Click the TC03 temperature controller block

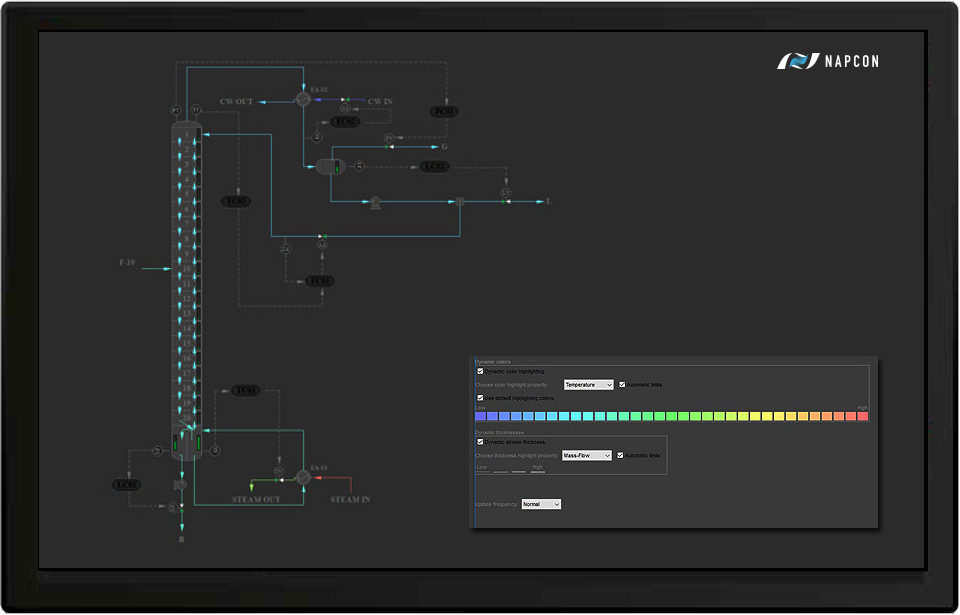[236, 202]
